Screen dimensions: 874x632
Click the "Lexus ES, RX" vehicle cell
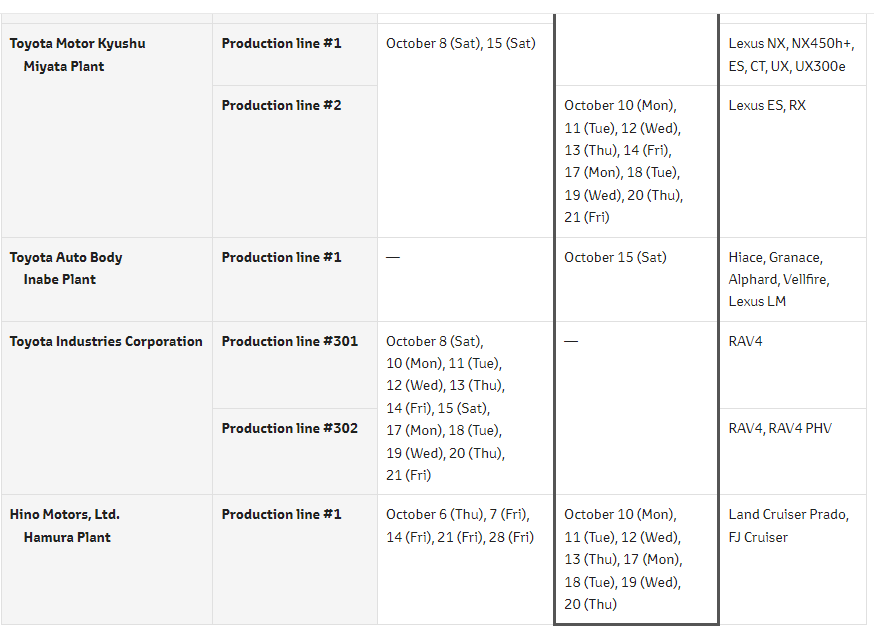coord(767,105)
